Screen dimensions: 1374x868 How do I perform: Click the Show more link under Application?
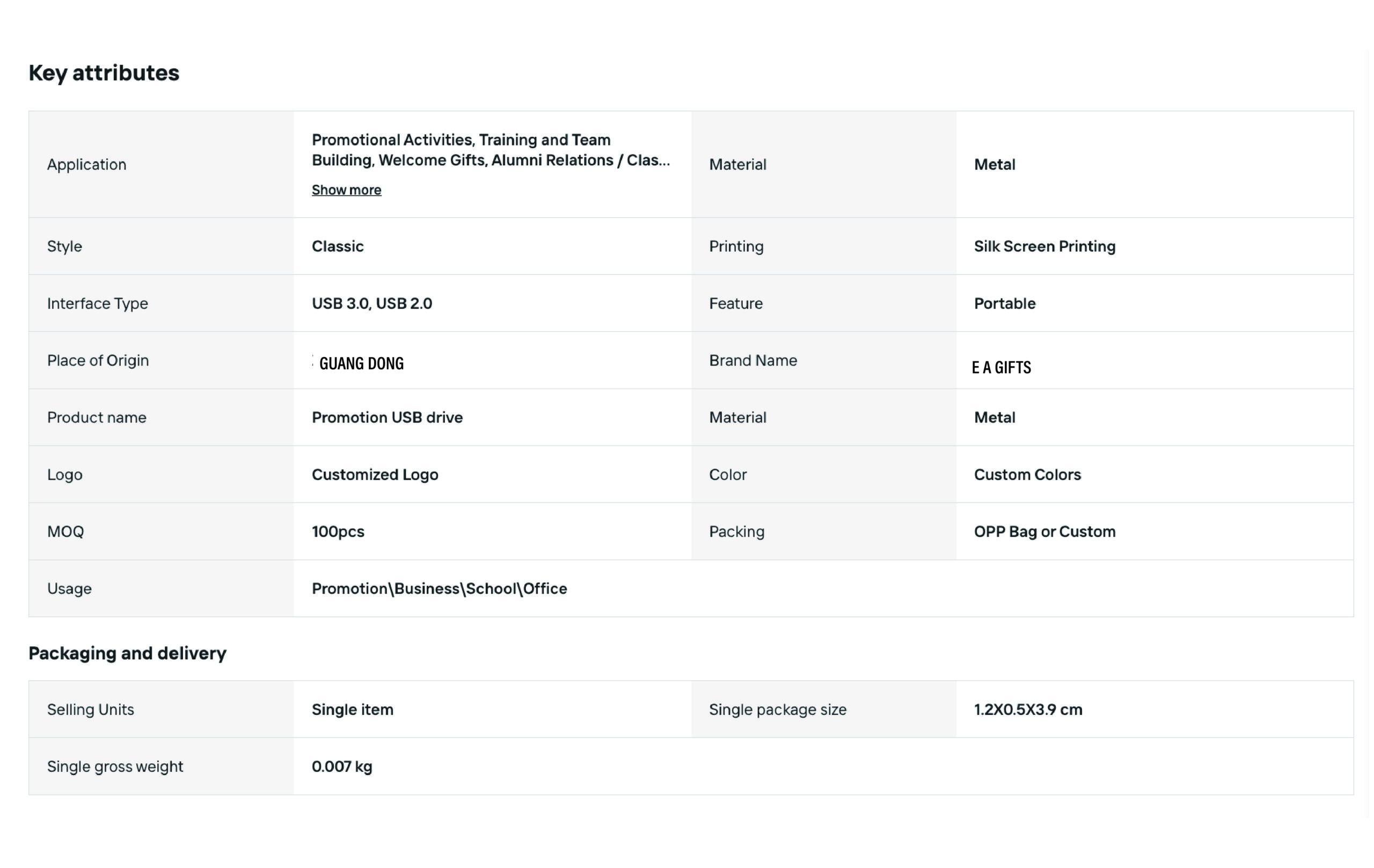pyautogui.click(x=346, y=190)
